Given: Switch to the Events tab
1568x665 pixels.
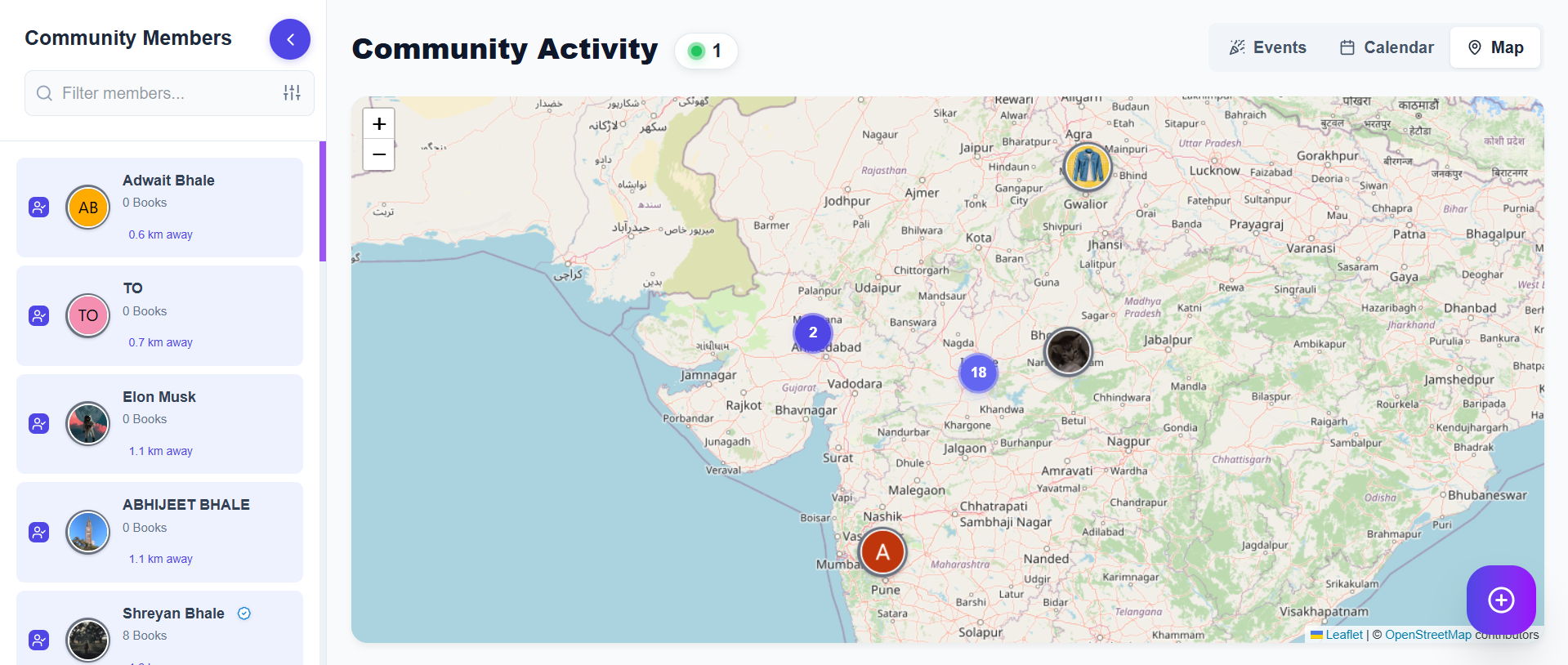Looking at the screenshot, I should point(1267,47).
